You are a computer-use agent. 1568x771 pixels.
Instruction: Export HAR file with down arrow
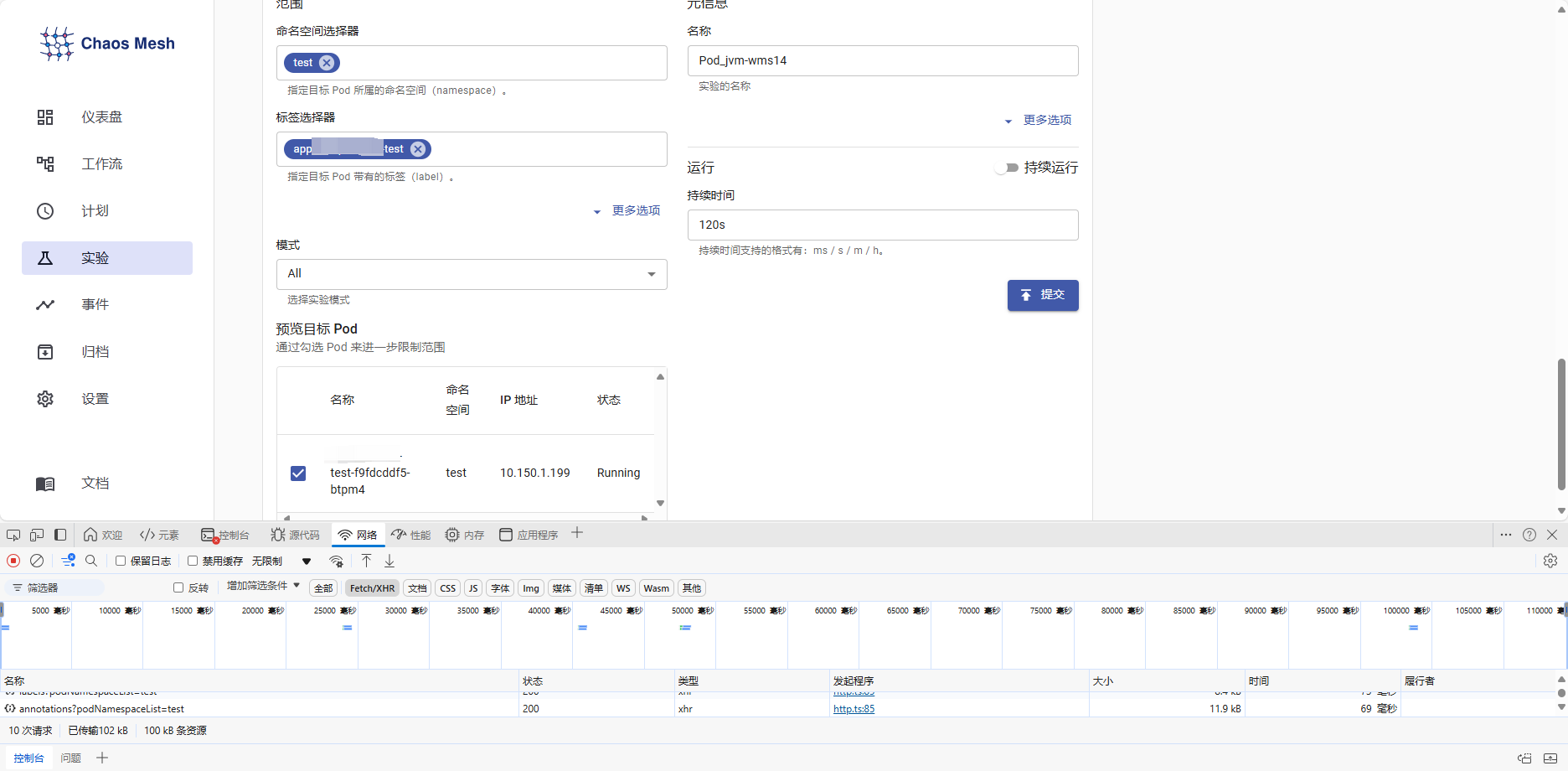click(389, 561)
